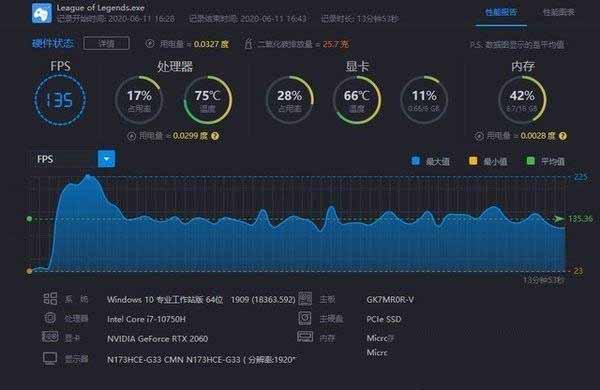Screen dimensions: 600x390
Task: Click the power icon beside 0.0299
Action: tap(131, 136)
